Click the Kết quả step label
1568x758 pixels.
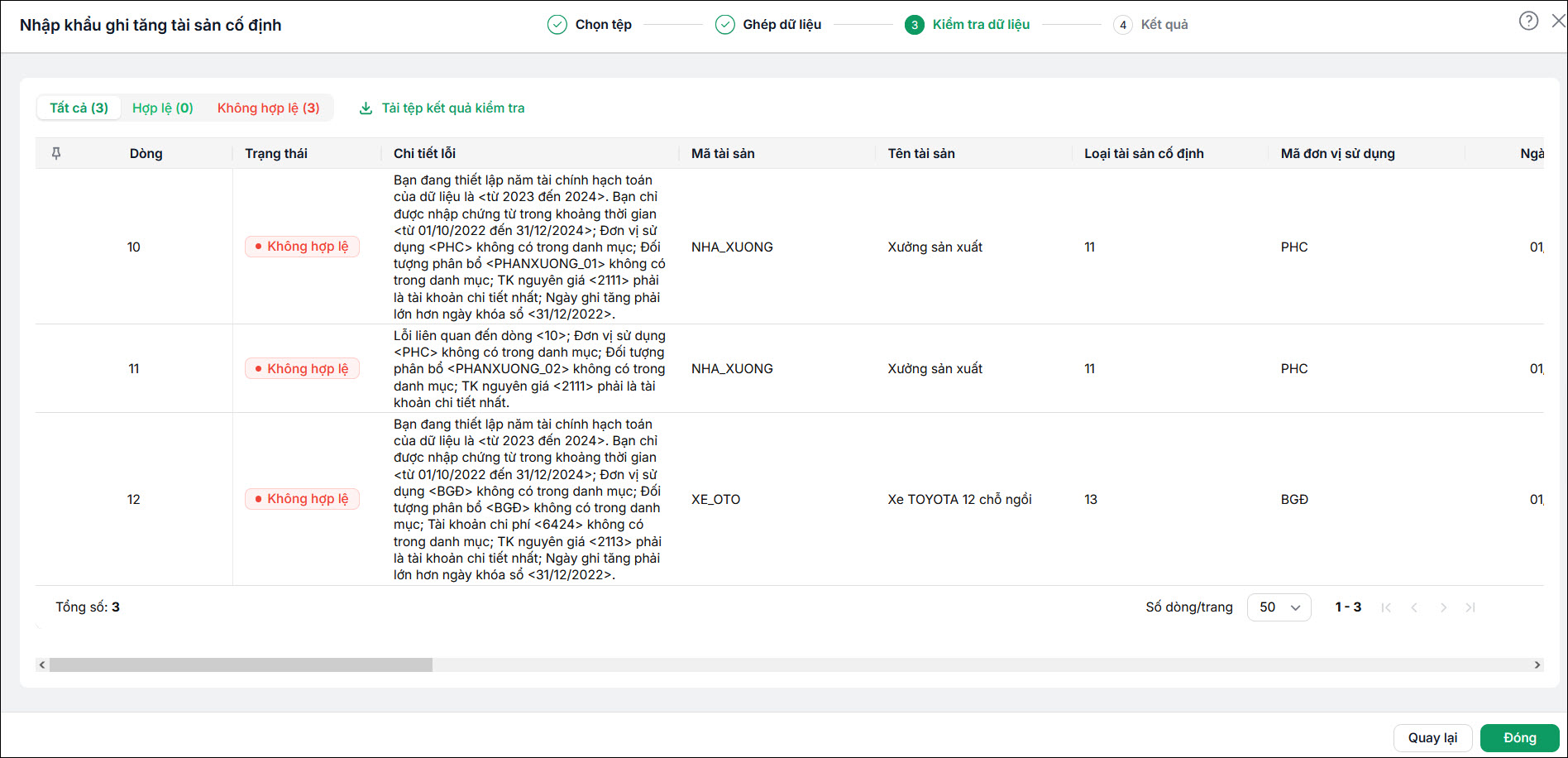click(x=1164, y=25)
